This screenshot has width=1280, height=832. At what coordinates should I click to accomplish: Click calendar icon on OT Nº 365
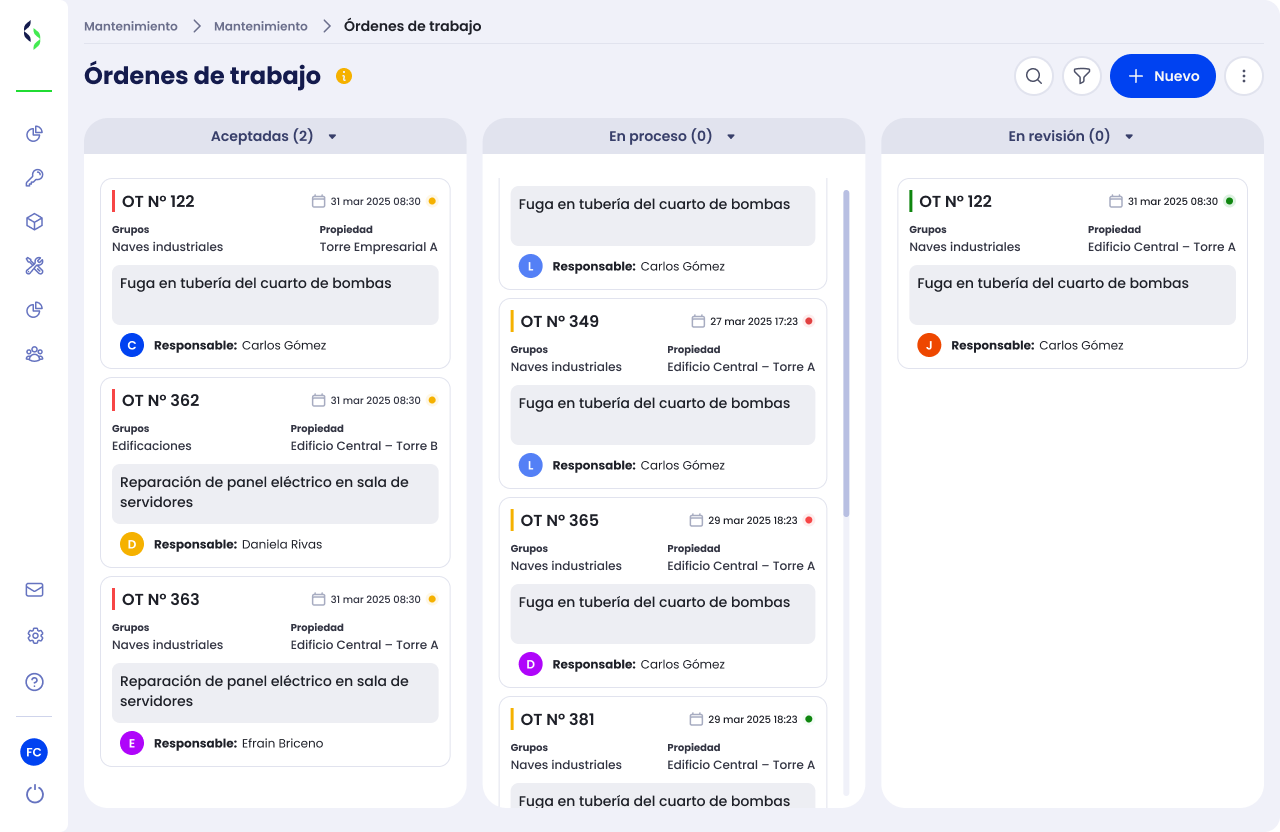pos(698,520)
